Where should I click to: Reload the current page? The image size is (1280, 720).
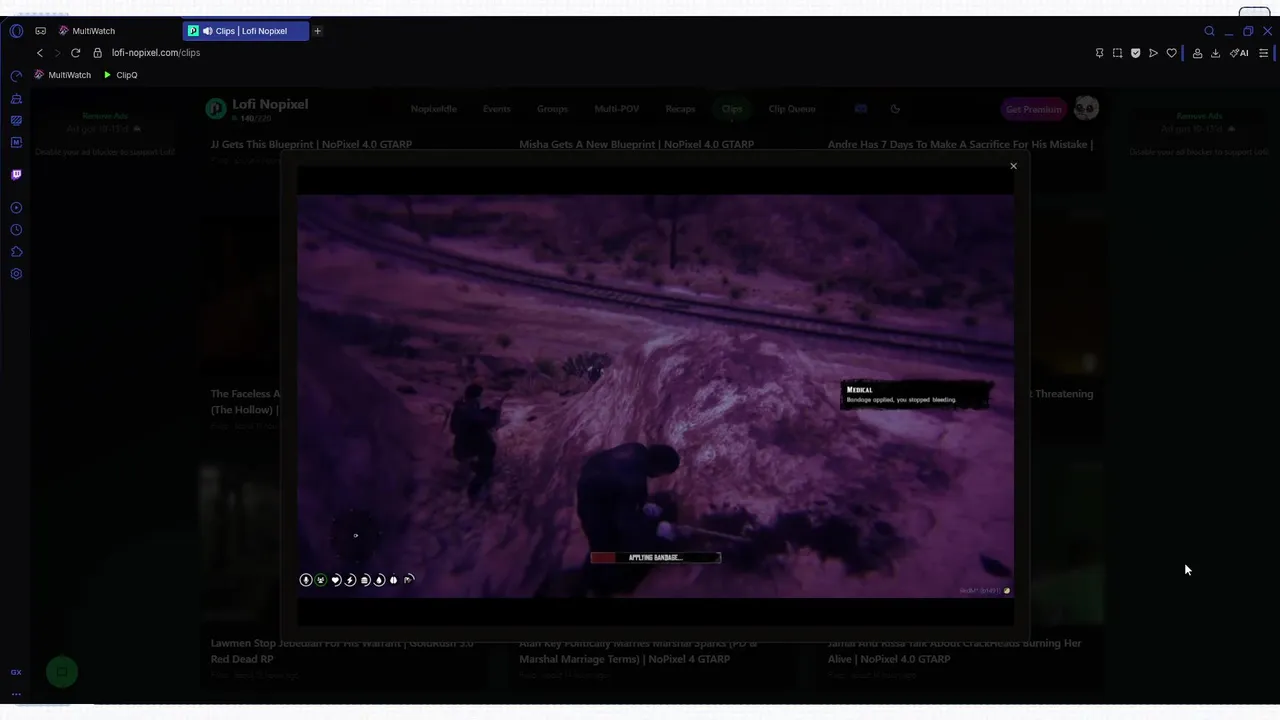click(x=75, y=53)
